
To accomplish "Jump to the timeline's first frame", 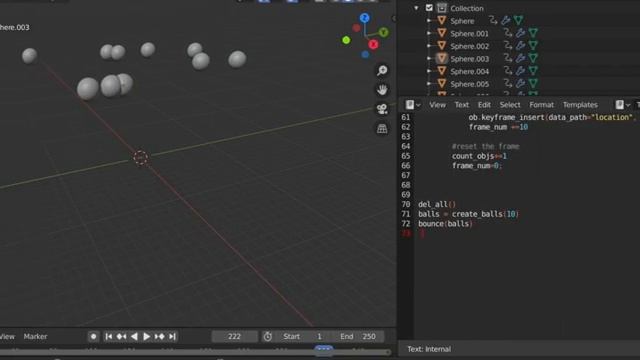I will tap(109, 336).
